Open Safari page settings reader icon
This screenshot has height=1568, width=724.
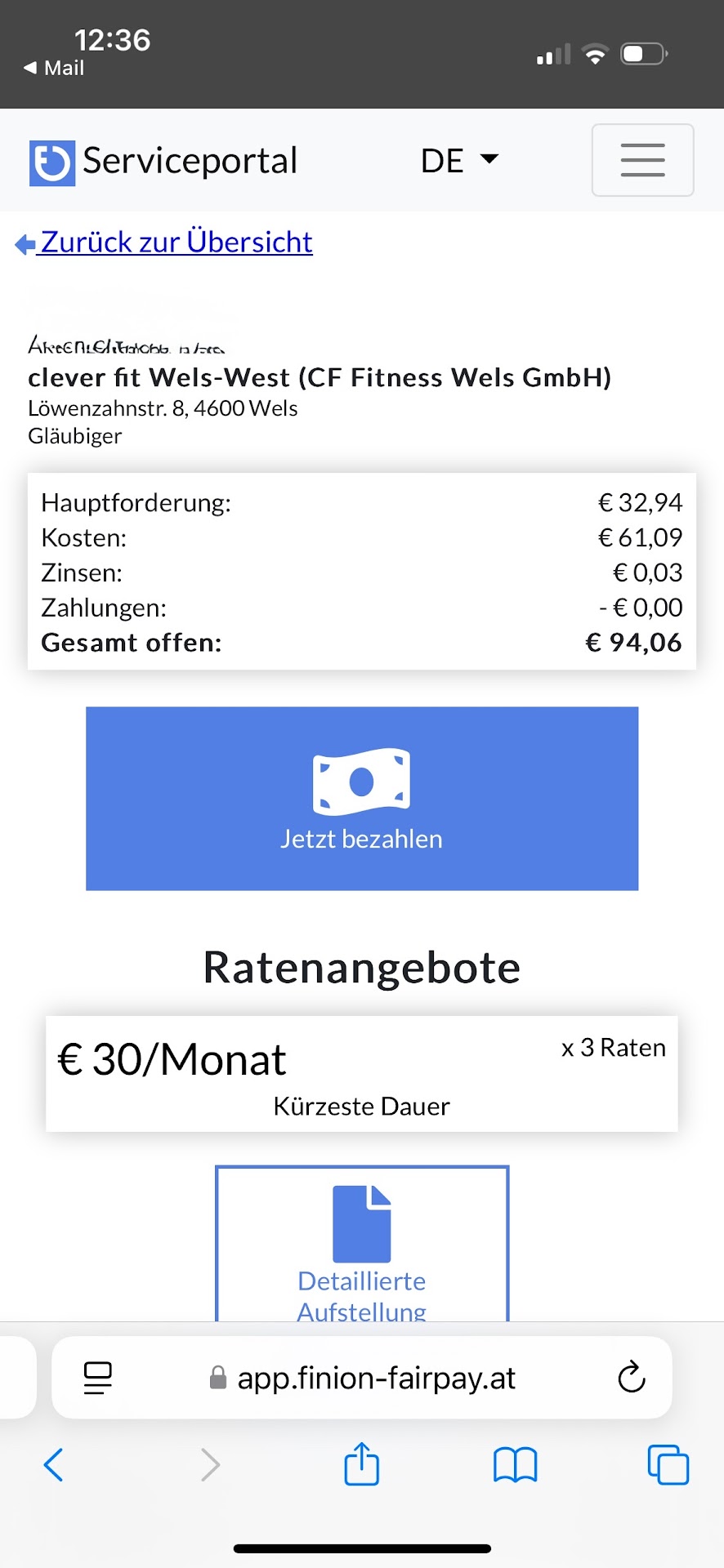[x=98, y=1378]
